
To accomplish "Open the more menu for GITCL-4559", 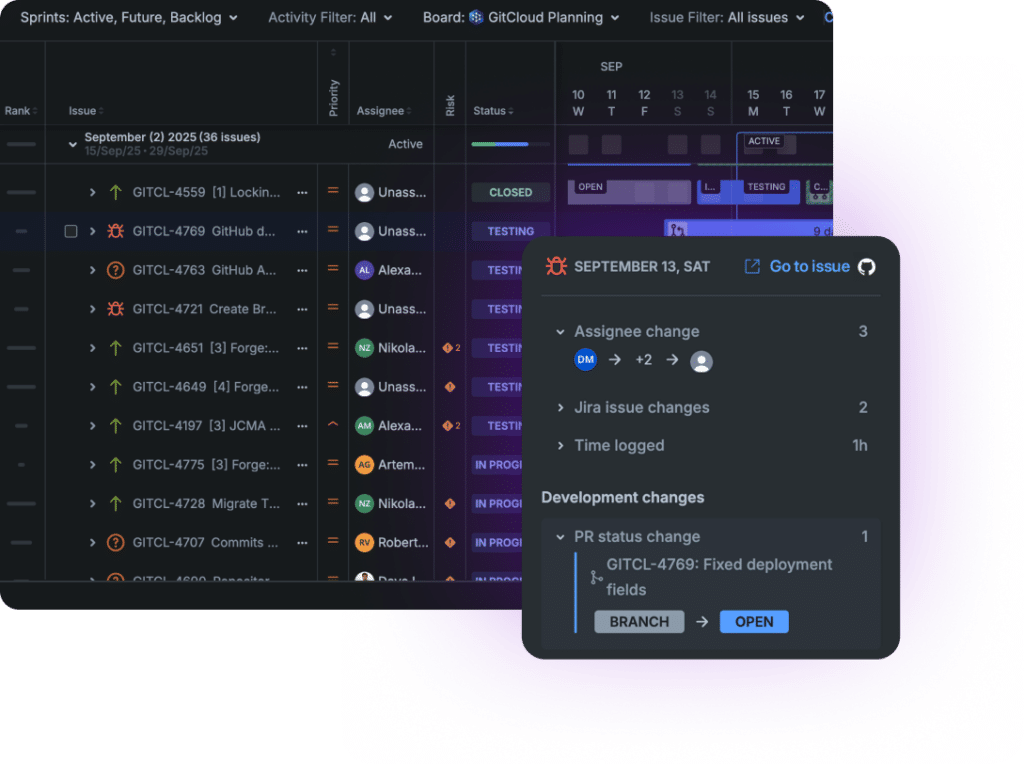I will click(302, 193).
